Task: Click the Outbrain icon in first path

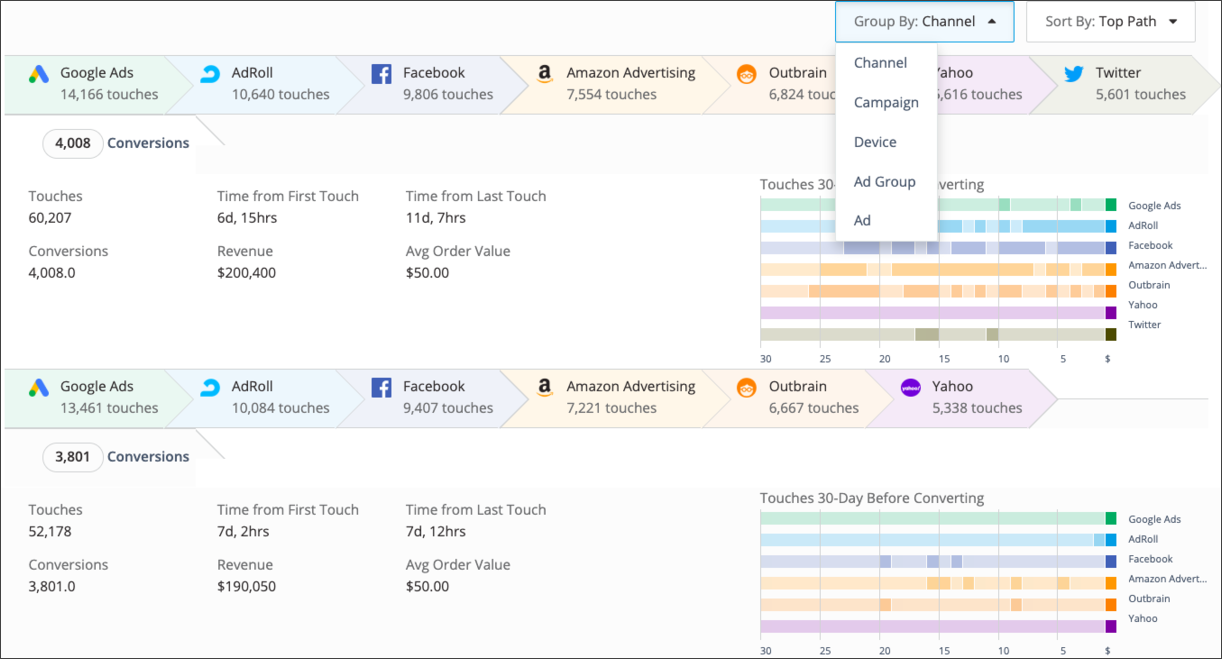Action: coord(746,74)
